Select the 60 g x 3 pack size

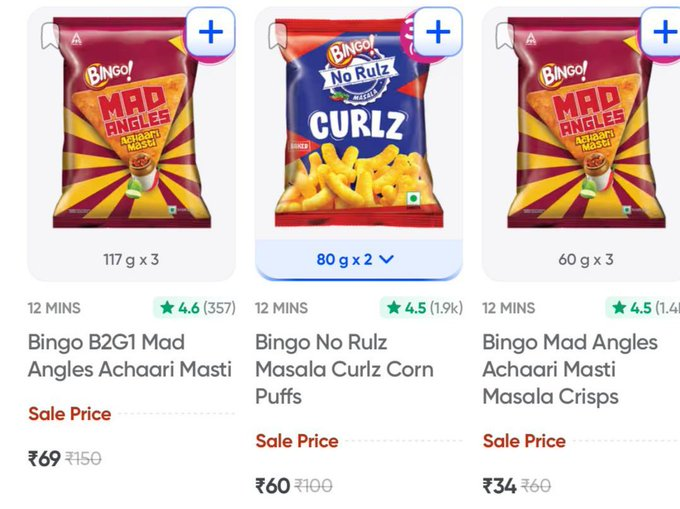[586, 259]
